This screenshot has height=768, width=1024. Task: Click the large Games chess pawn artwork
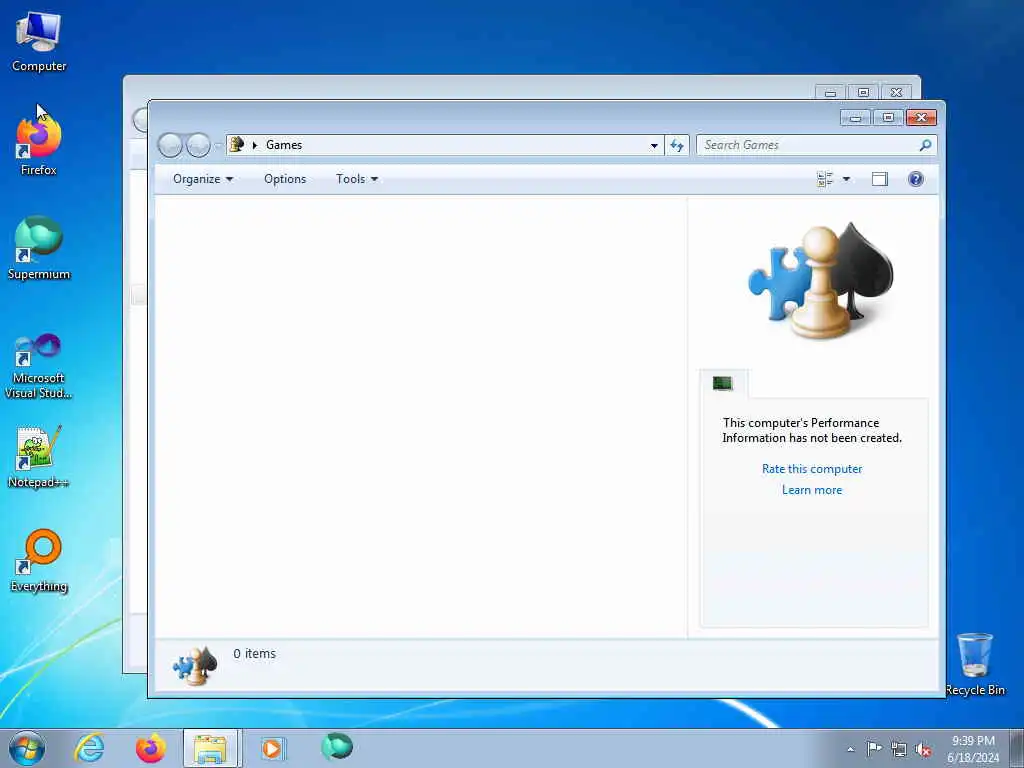(820, 281)
